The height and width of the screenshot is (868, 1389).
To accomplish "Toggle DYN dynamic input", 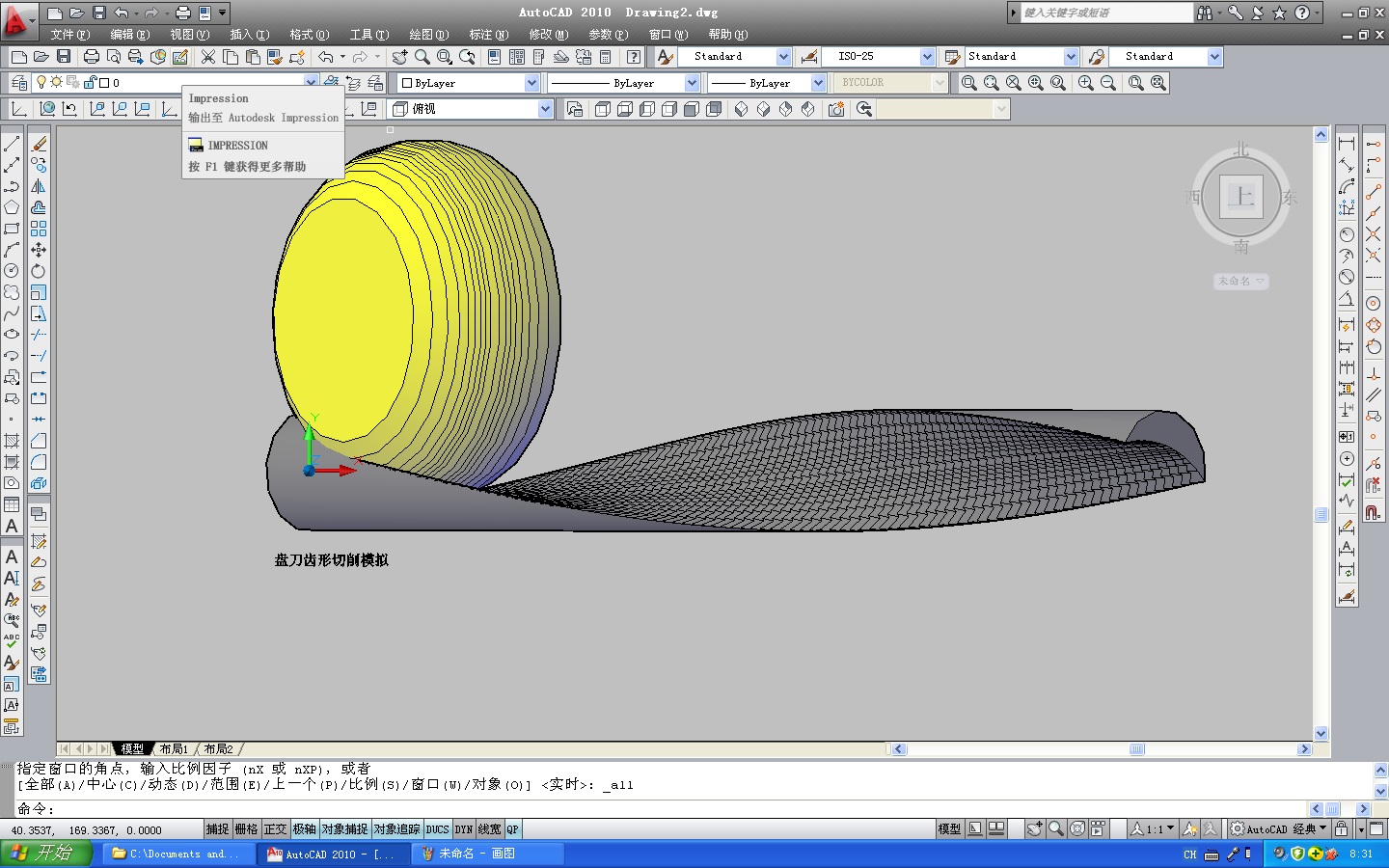I will click(x=464, y=829).
